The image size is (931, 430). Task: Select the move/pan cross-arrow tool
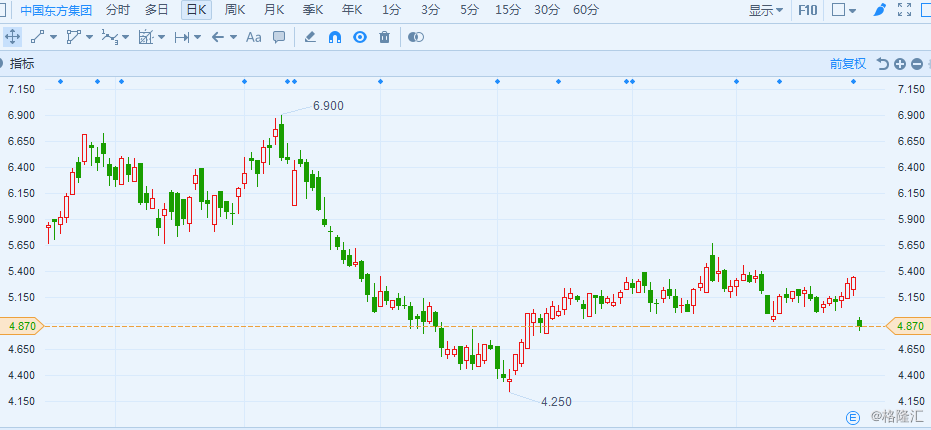click(x=12, y=37)
